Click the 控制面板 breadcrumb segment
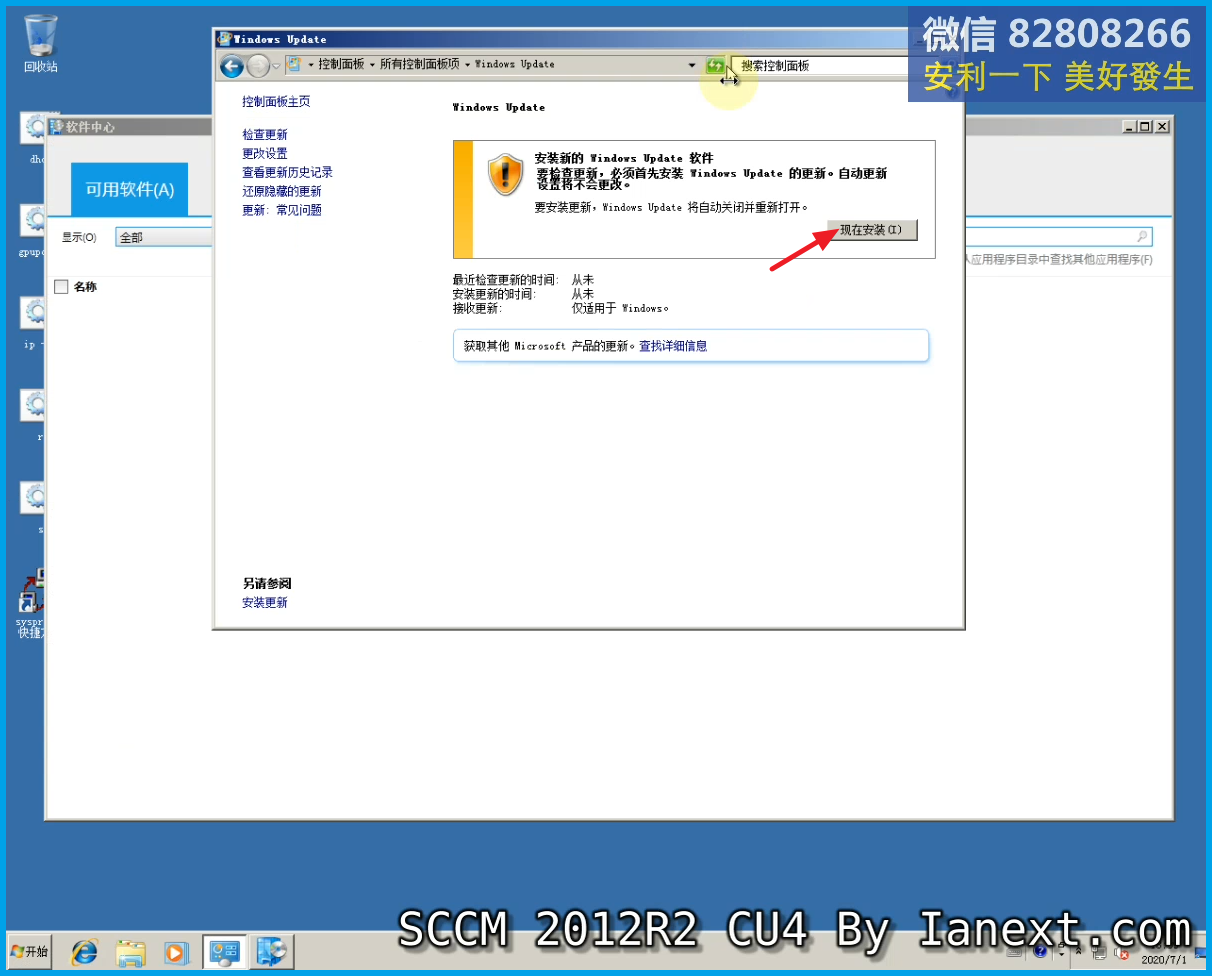 [341, 64]
